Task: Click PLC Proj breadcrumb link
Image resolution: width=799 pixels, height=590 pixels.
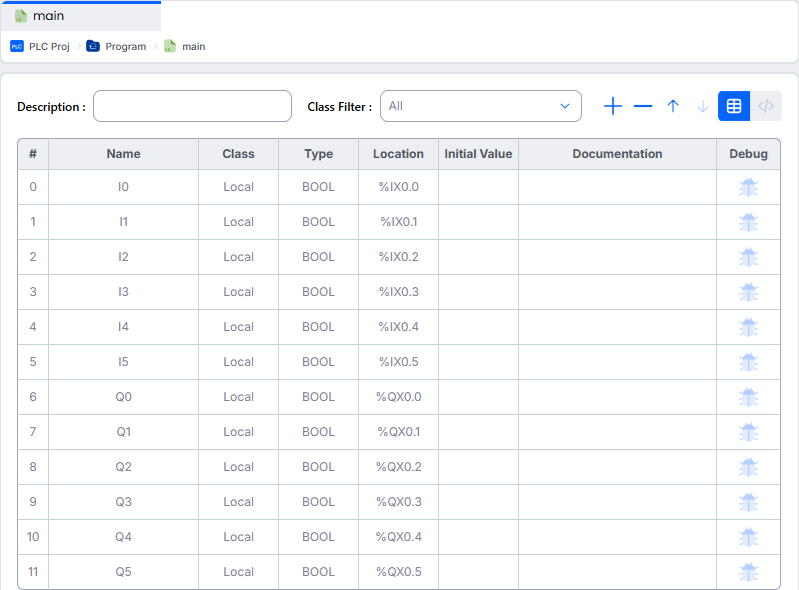Action: (49, 46)
